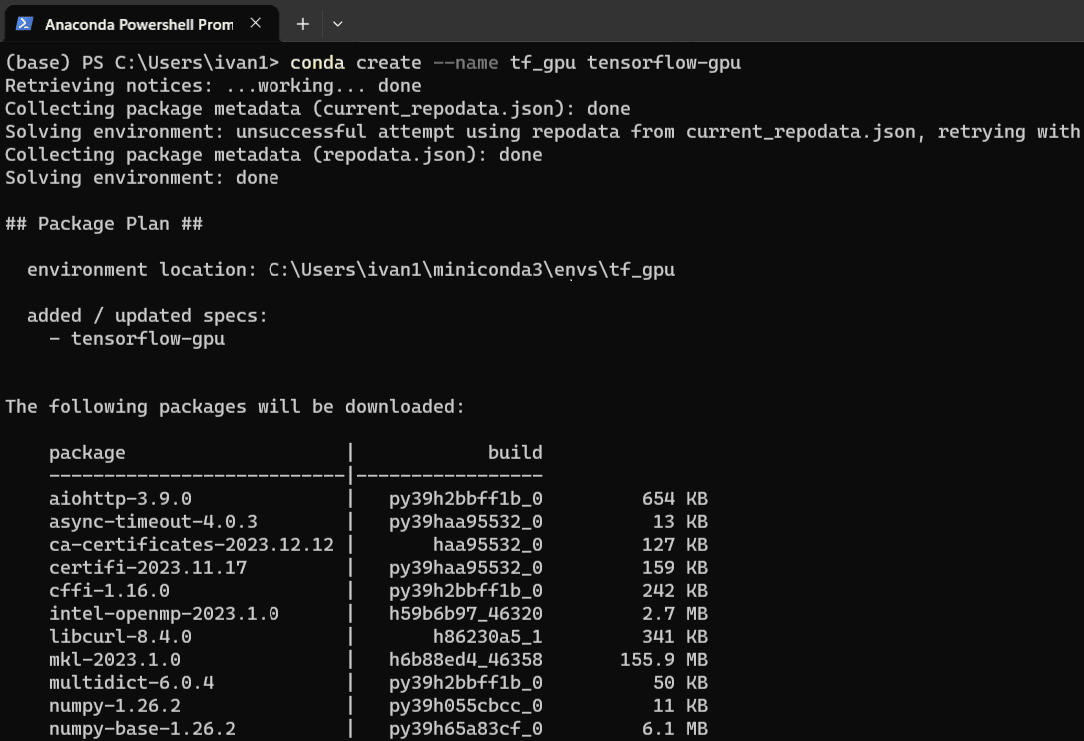
Task: Click the environment location path text
Action: click(x=471, y=270)
